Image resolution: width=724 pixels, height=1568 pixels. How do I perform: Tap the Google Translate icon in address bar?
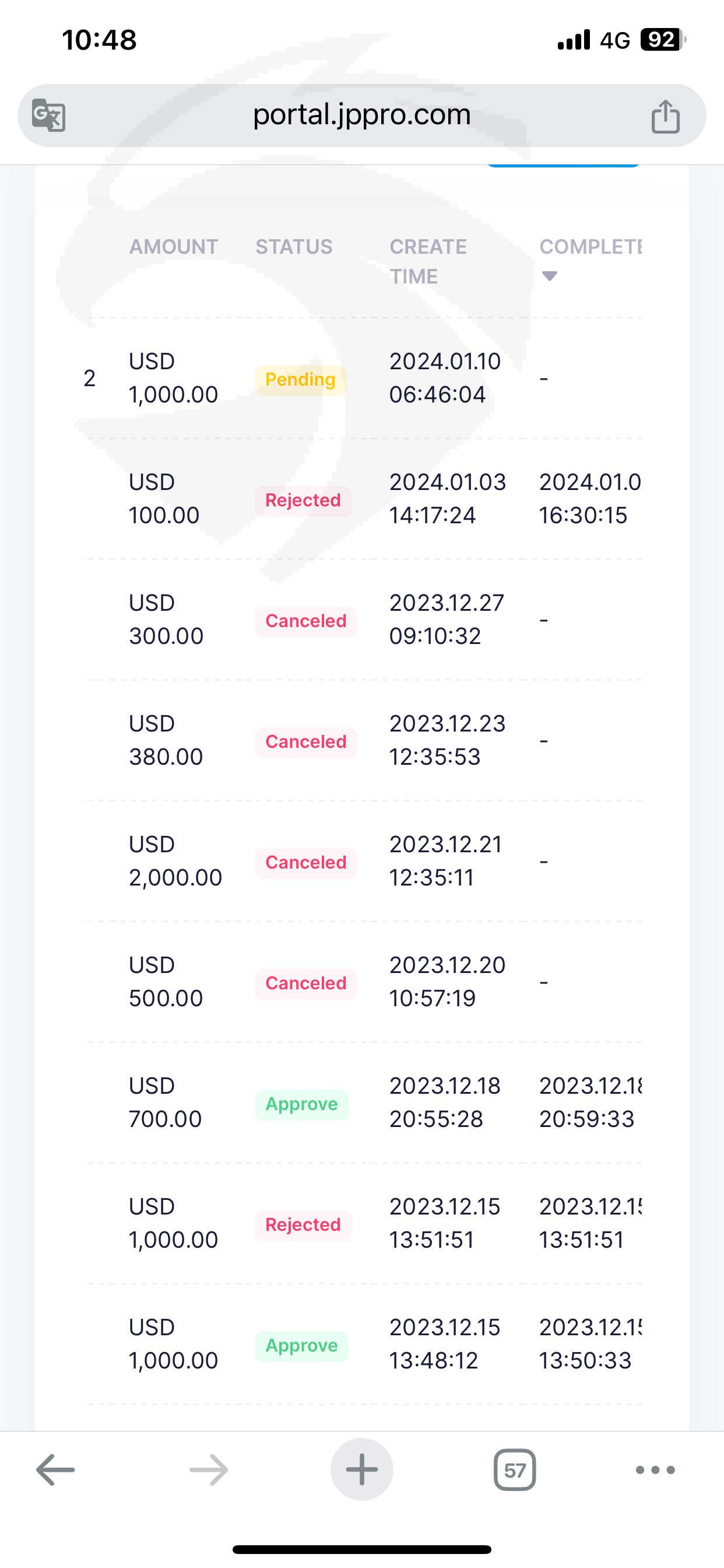(x=48, y=115)
